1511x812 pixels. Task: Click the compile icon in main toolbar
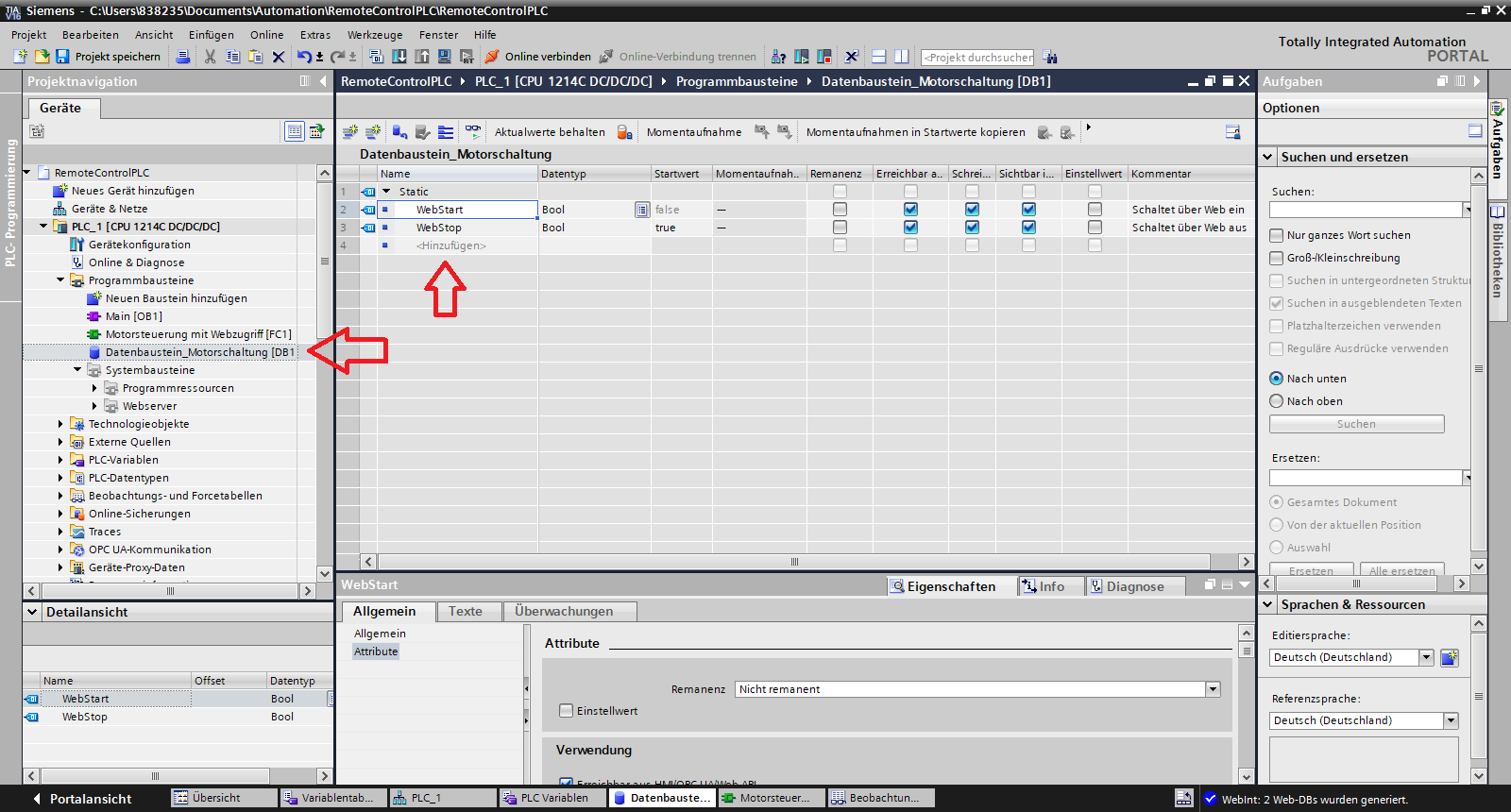377,57
